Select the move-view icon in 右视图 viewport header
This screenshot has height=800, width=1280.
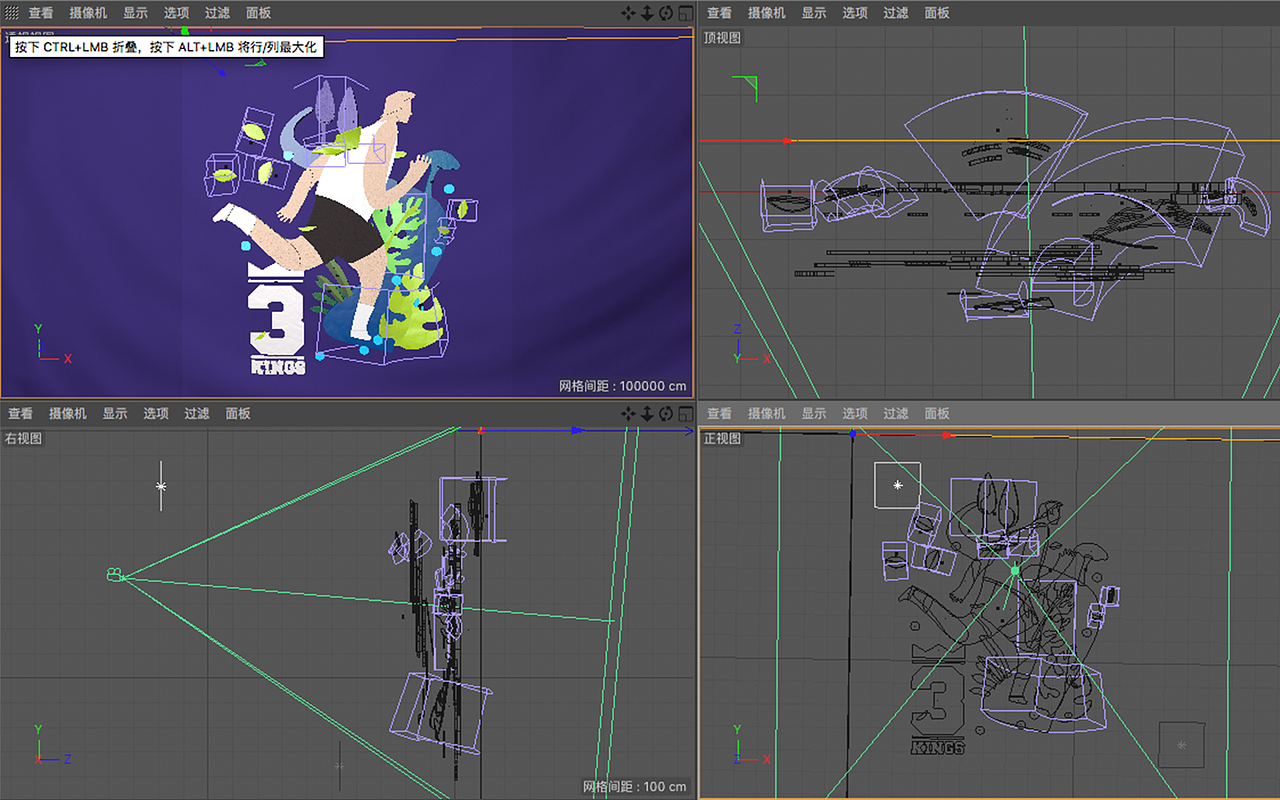tap(628, 413)
